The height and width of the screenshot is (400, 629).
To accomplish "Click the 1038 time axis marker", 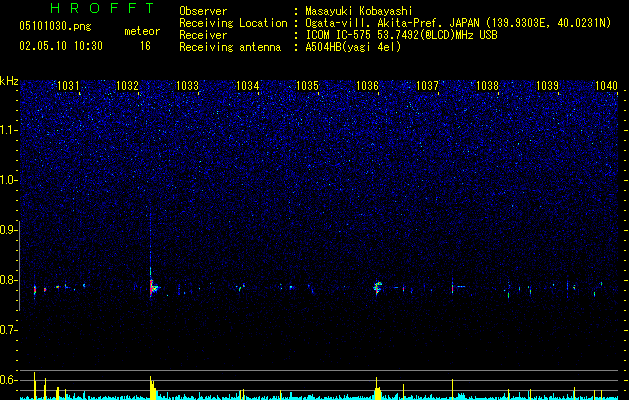I will [x=487, y=85].
